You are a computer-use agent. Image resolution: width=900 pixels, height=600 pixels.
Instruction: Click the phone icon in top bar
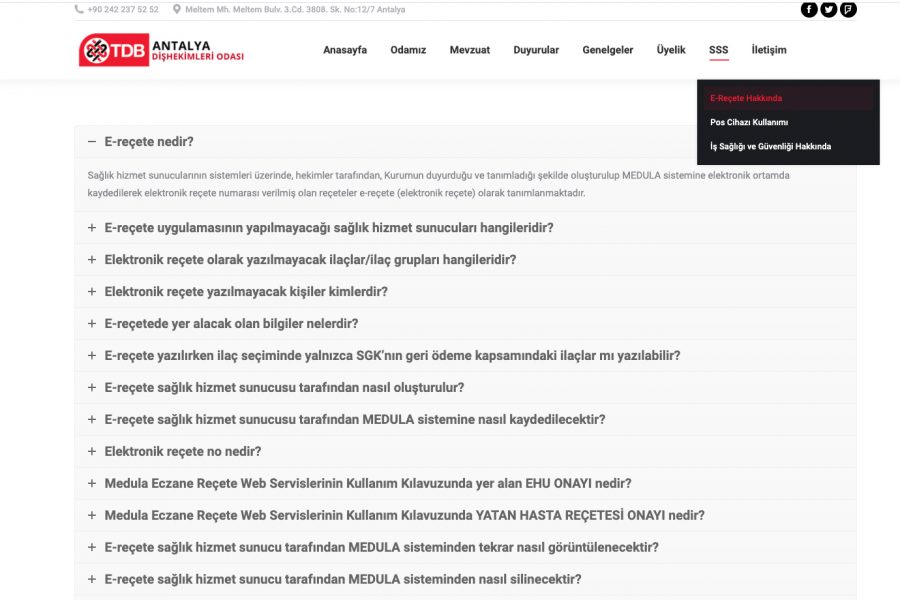coord(79,10)
